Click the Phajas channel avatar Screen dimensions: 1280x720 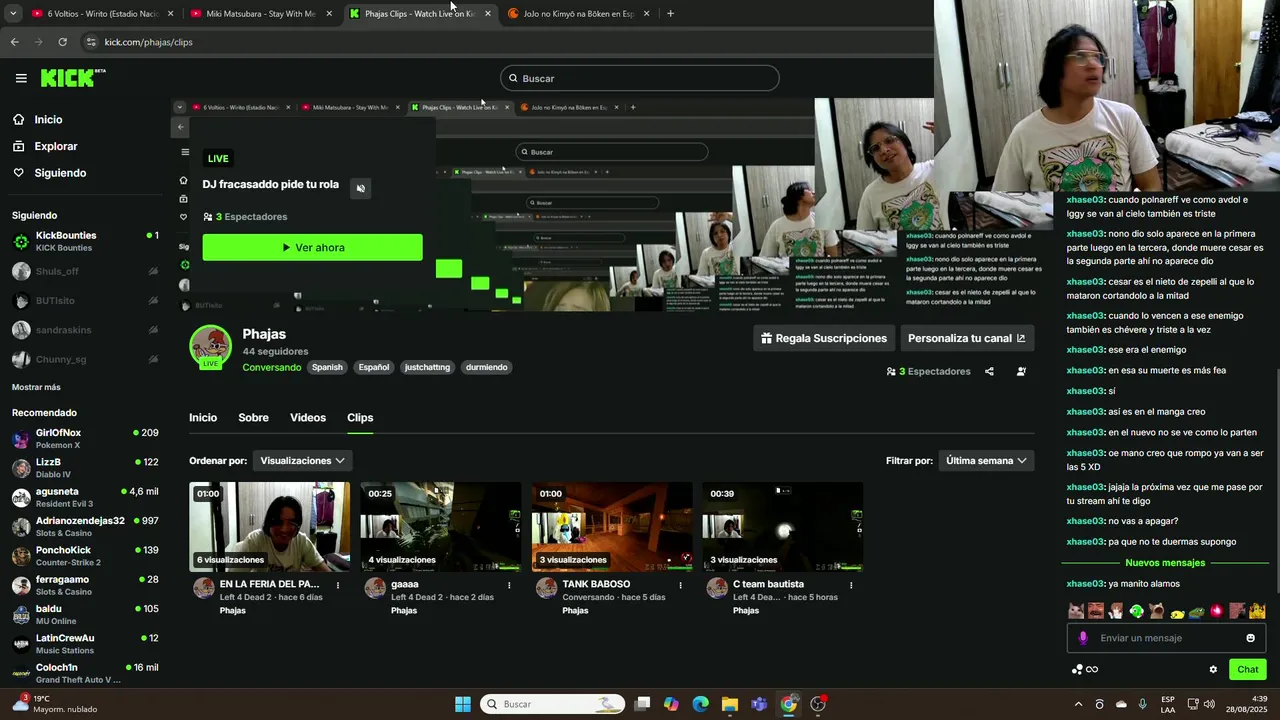(210, 346)
